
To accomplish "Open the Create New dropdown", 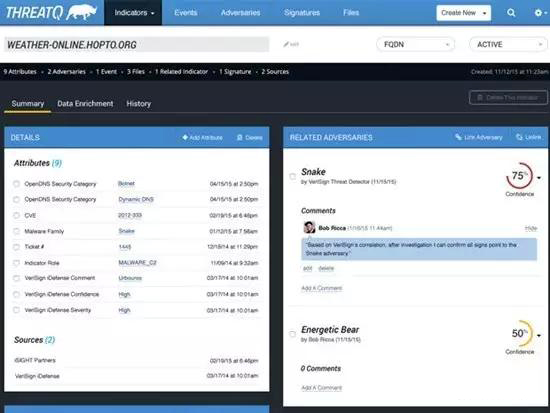I will click(463, 13).
